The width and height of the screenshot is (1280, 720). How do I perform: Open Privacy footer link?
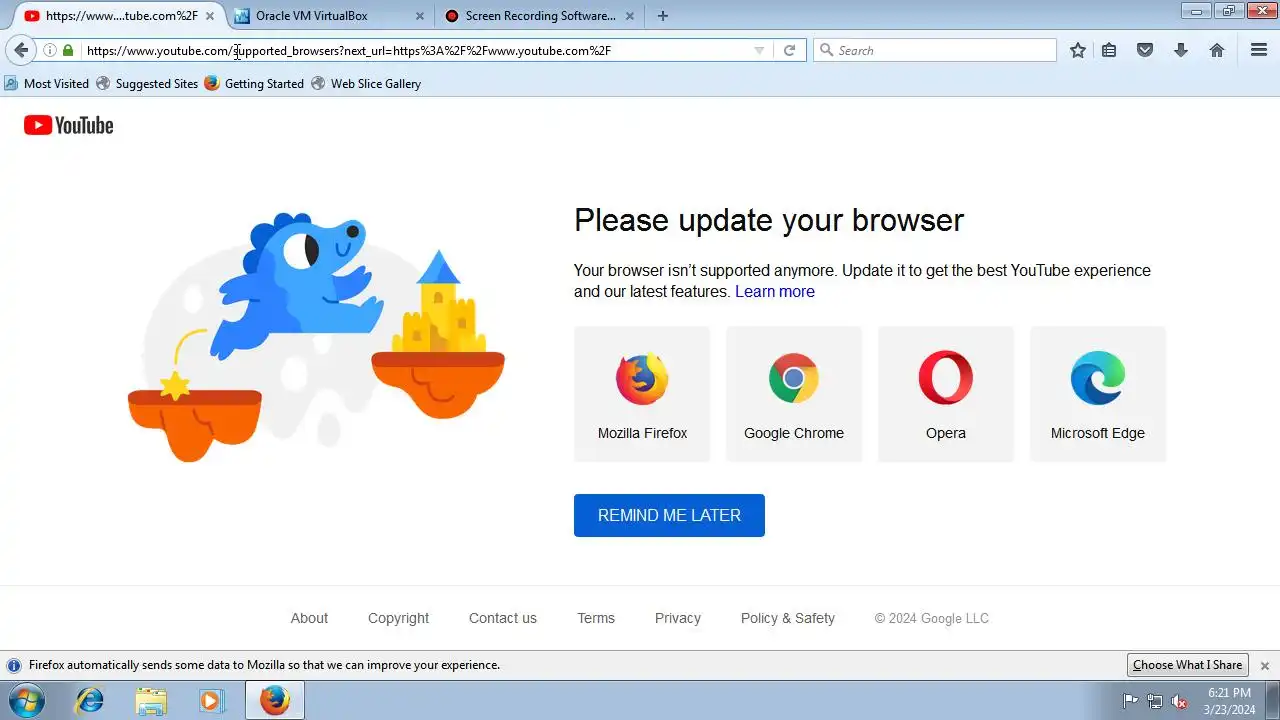coord(678,618)
